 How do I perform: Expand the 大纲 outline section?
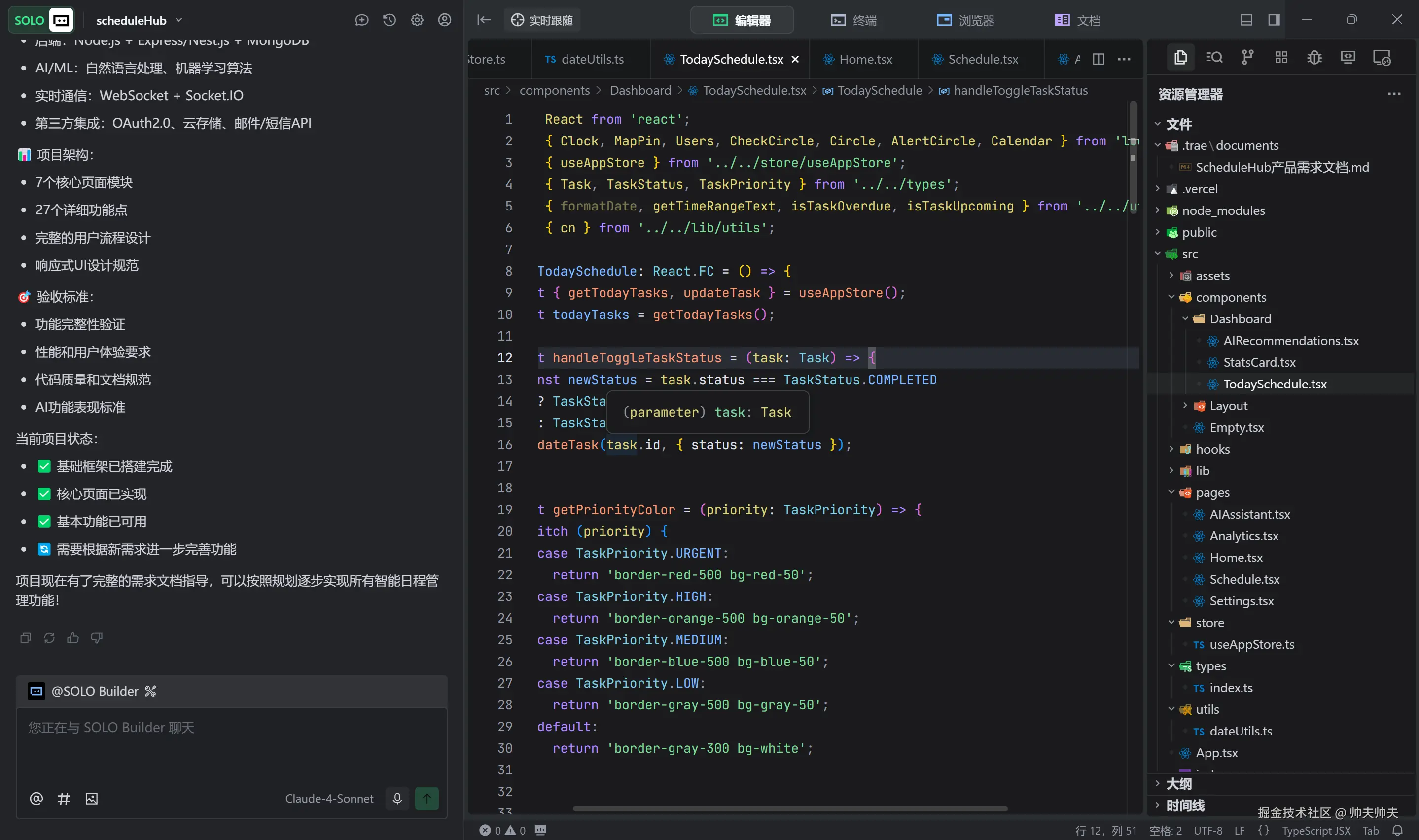click(x=1179, y=783)
